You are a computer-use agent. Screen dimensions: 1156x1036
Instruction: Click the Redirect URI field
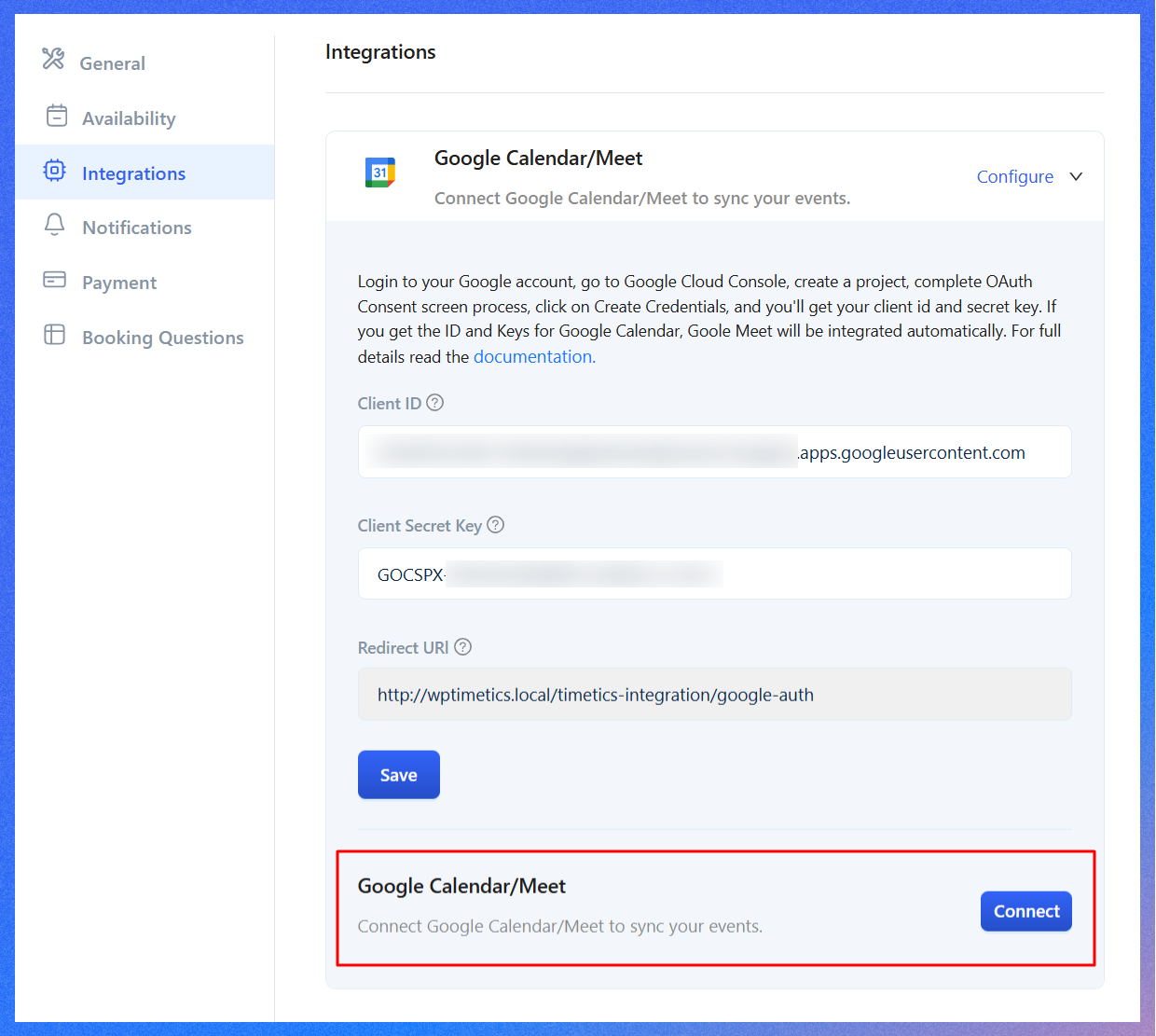(x=715, y=694)
